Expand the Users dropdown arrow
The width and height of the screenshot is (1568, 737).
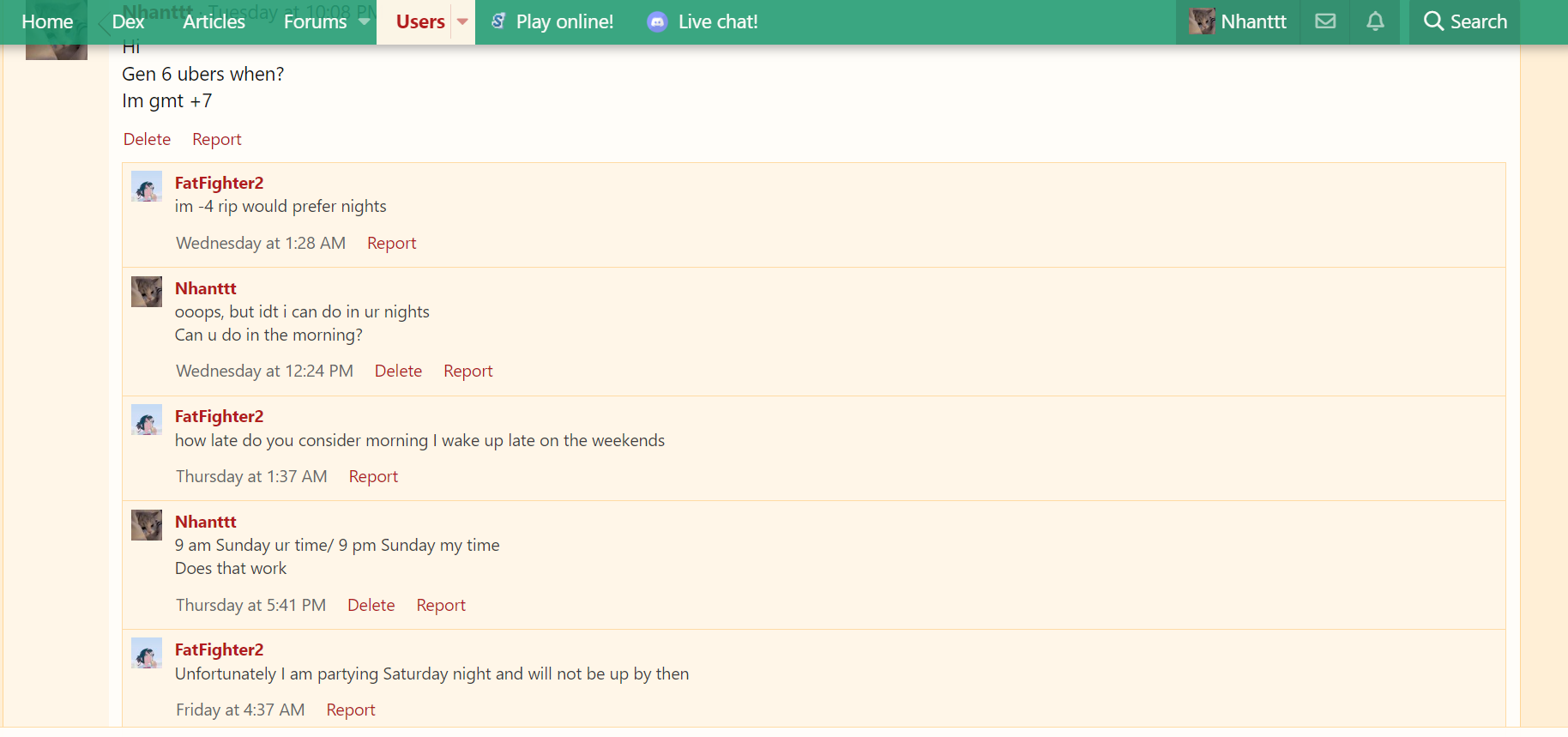(x=462, y=21)
